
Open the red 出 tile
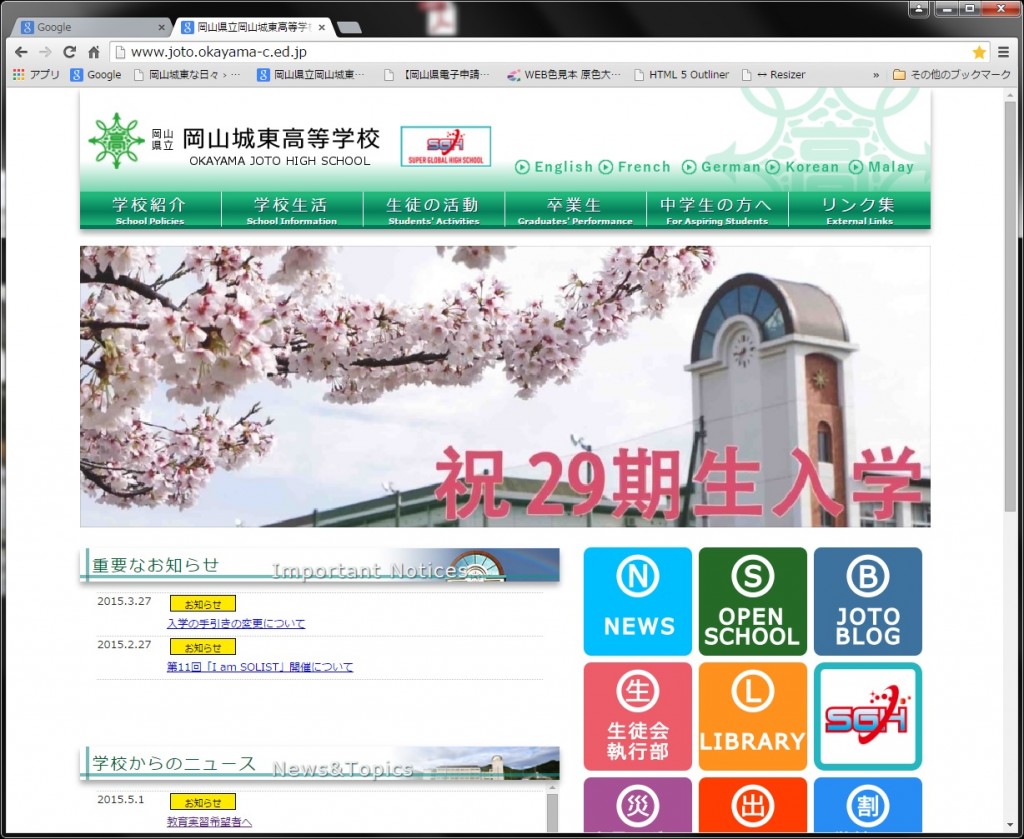(752, 805)
